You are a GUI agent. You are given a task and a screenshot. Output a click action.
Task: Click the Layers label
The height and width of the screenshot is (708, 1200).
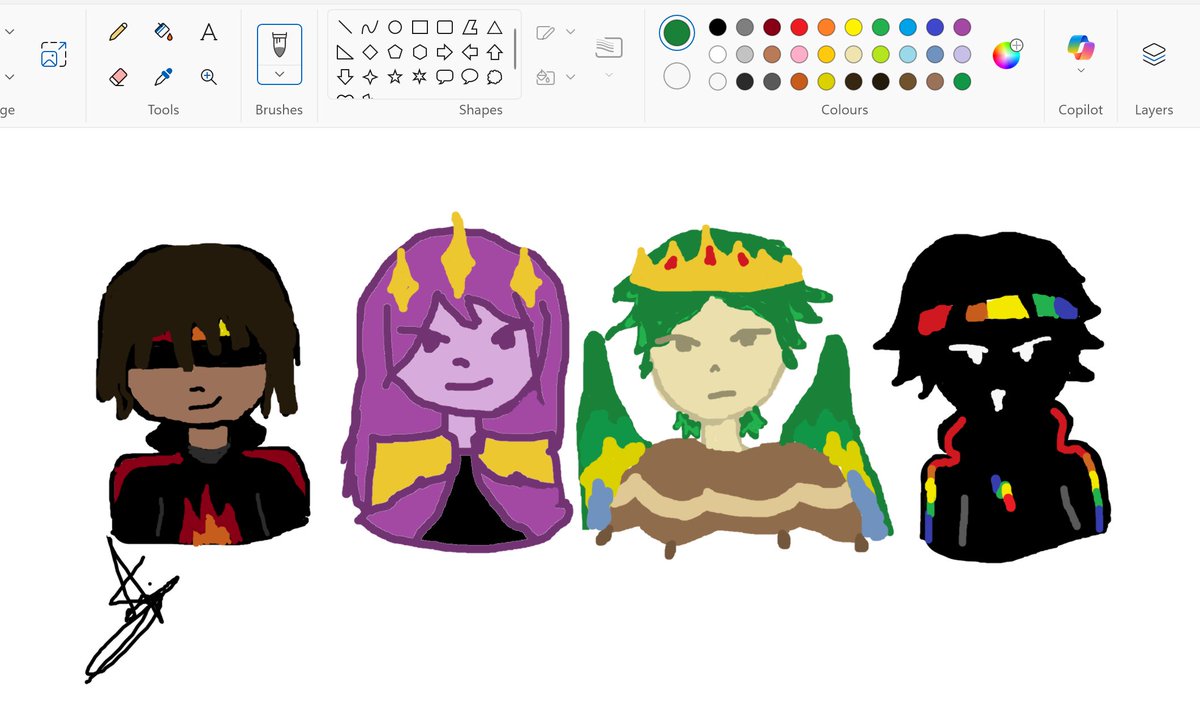coord(1154,110)
